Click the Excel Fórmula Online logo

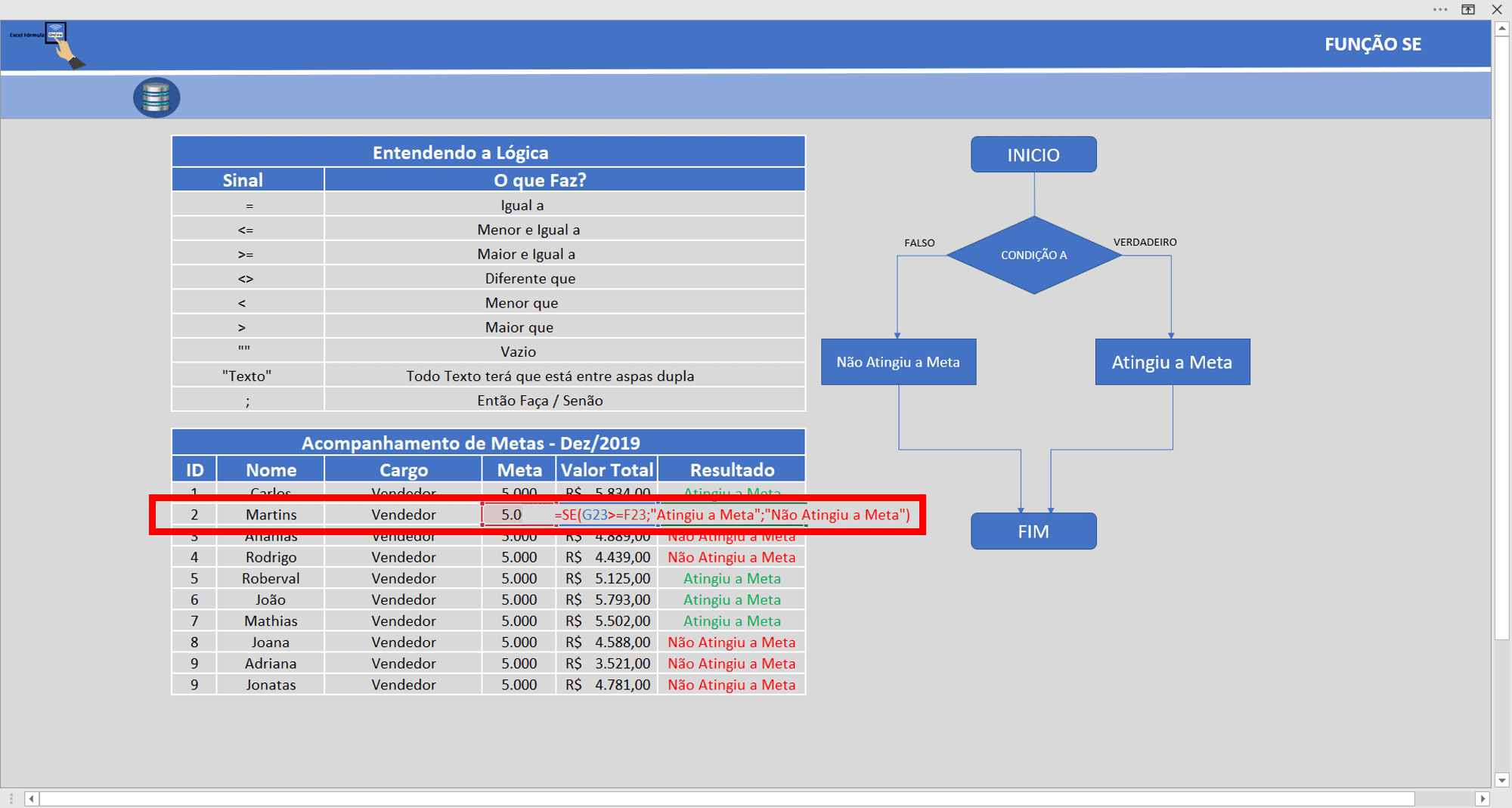[x=48, y=45]
